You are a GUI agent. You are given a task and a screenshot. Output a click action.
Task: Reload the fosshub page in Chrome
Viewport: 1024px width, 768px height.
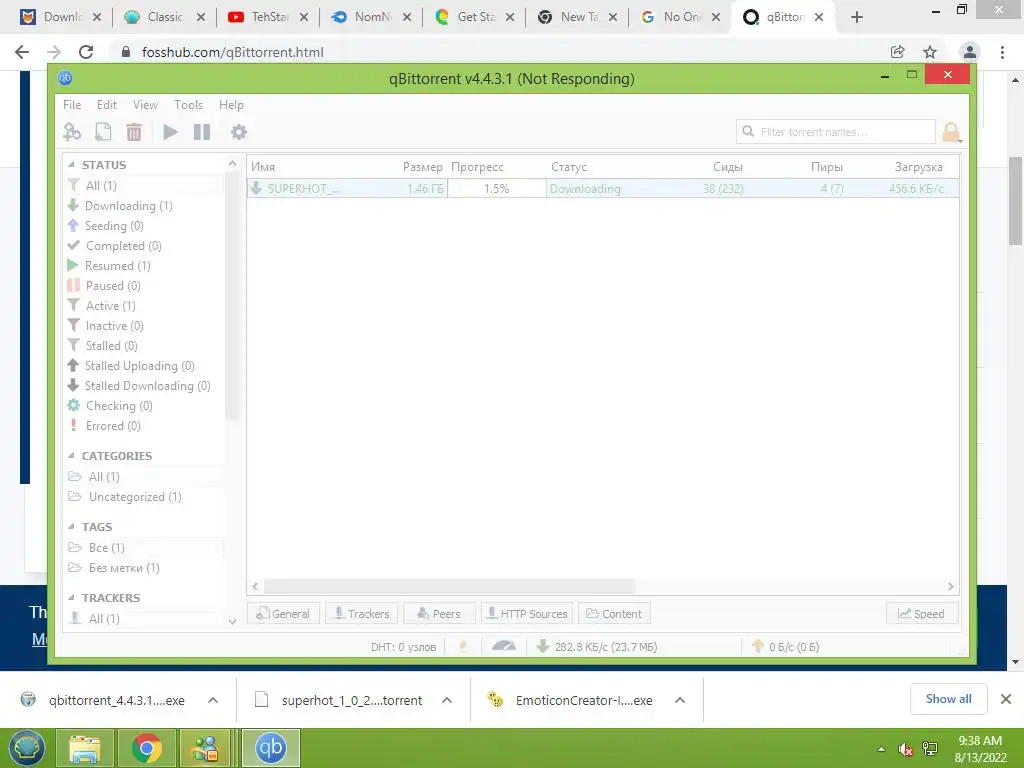[x=86, y=52]
